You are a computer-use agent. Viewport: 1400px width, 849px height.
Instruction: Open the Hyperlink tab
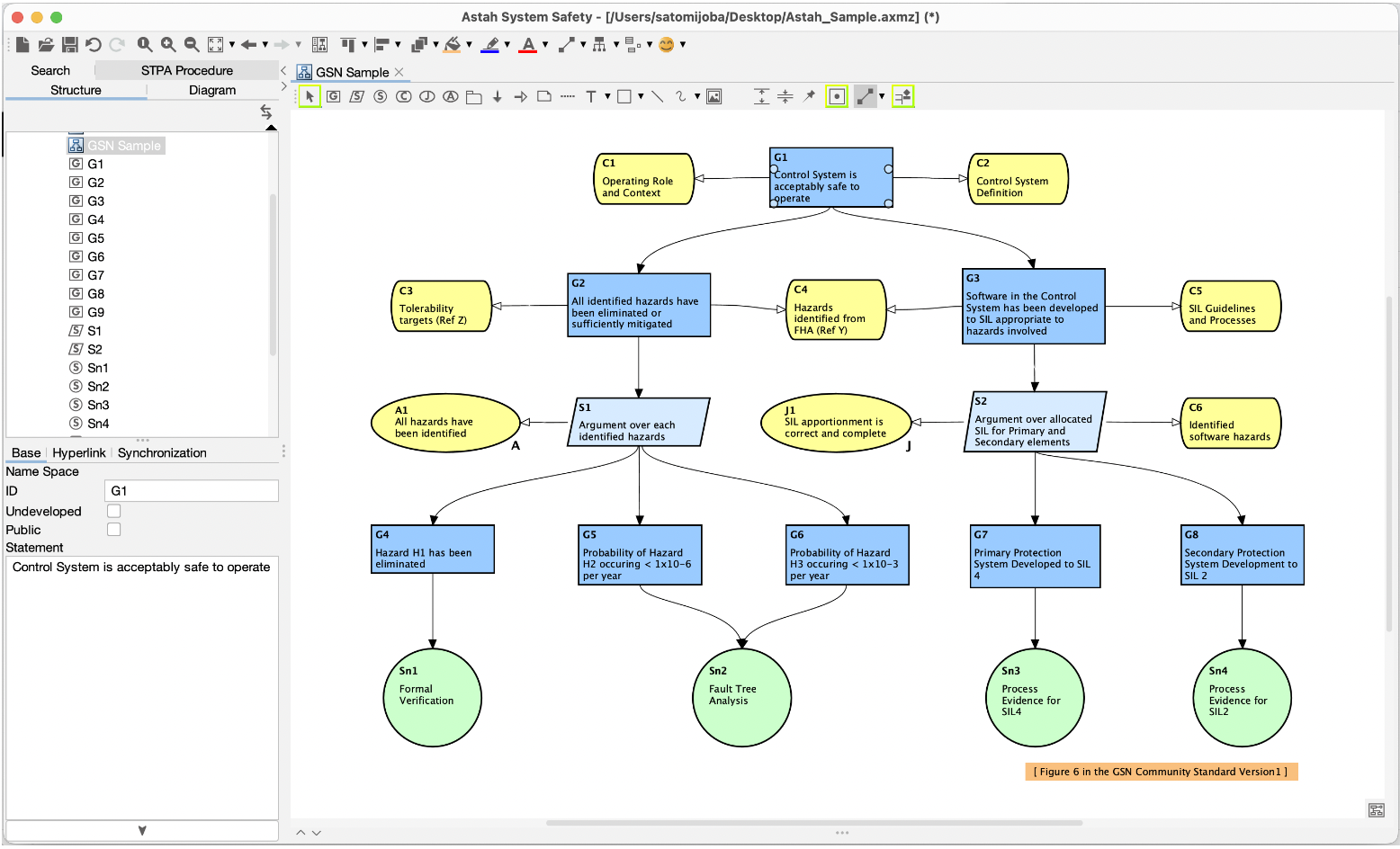79,452
